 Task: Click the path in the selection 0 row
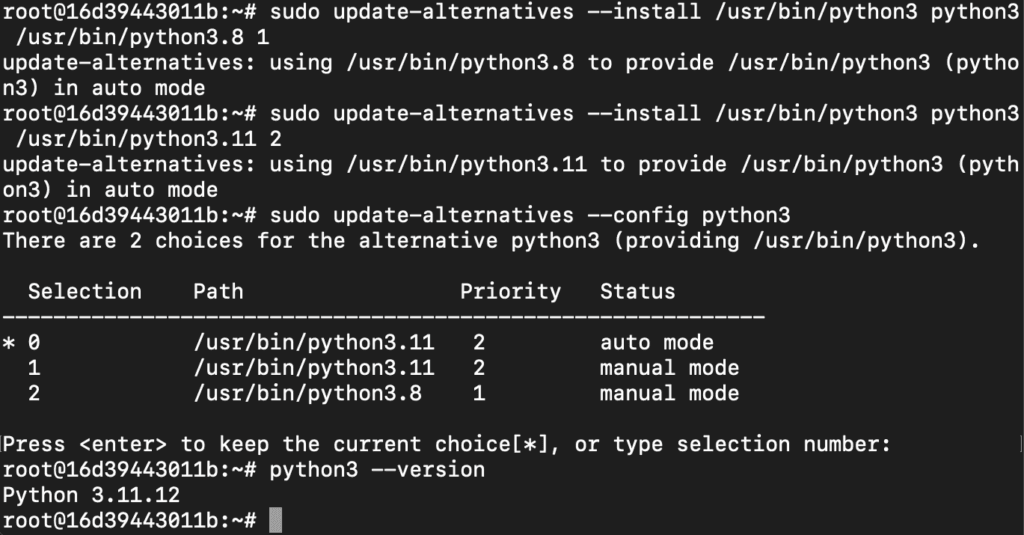[x=313, y=343]
